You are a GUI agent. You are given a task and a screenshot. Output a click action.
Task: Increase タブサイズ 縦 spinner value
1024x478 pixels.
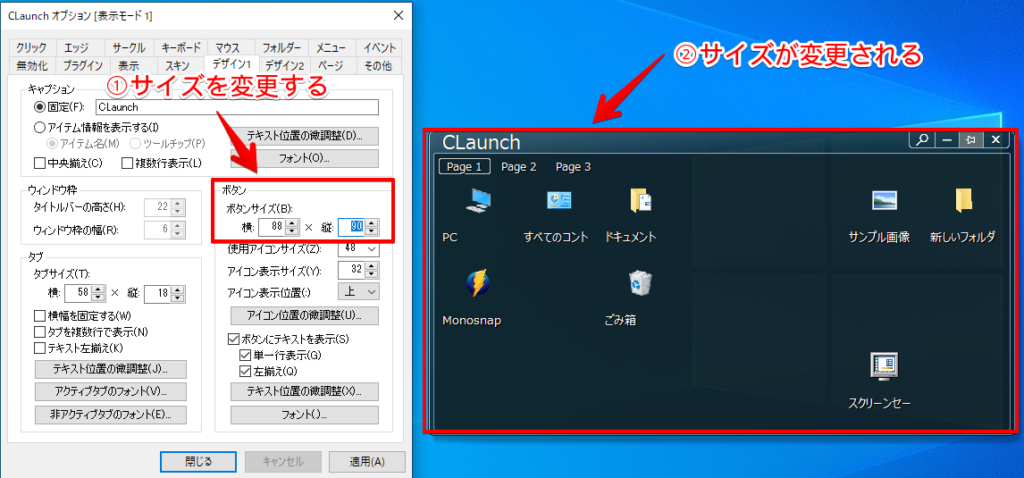tap(178, 289)
